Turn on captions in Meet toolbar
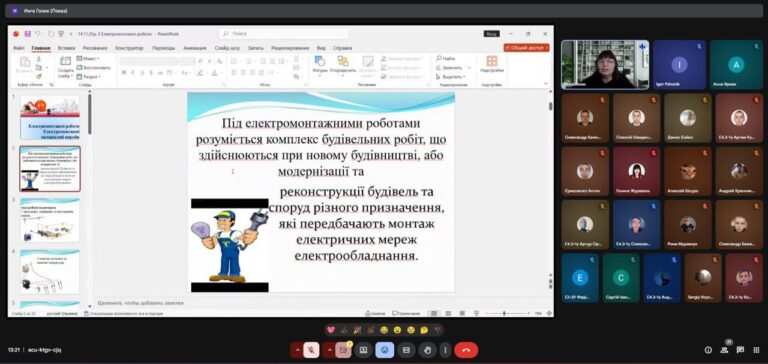The height and width of the screenshot is (364, 768). 406,350
